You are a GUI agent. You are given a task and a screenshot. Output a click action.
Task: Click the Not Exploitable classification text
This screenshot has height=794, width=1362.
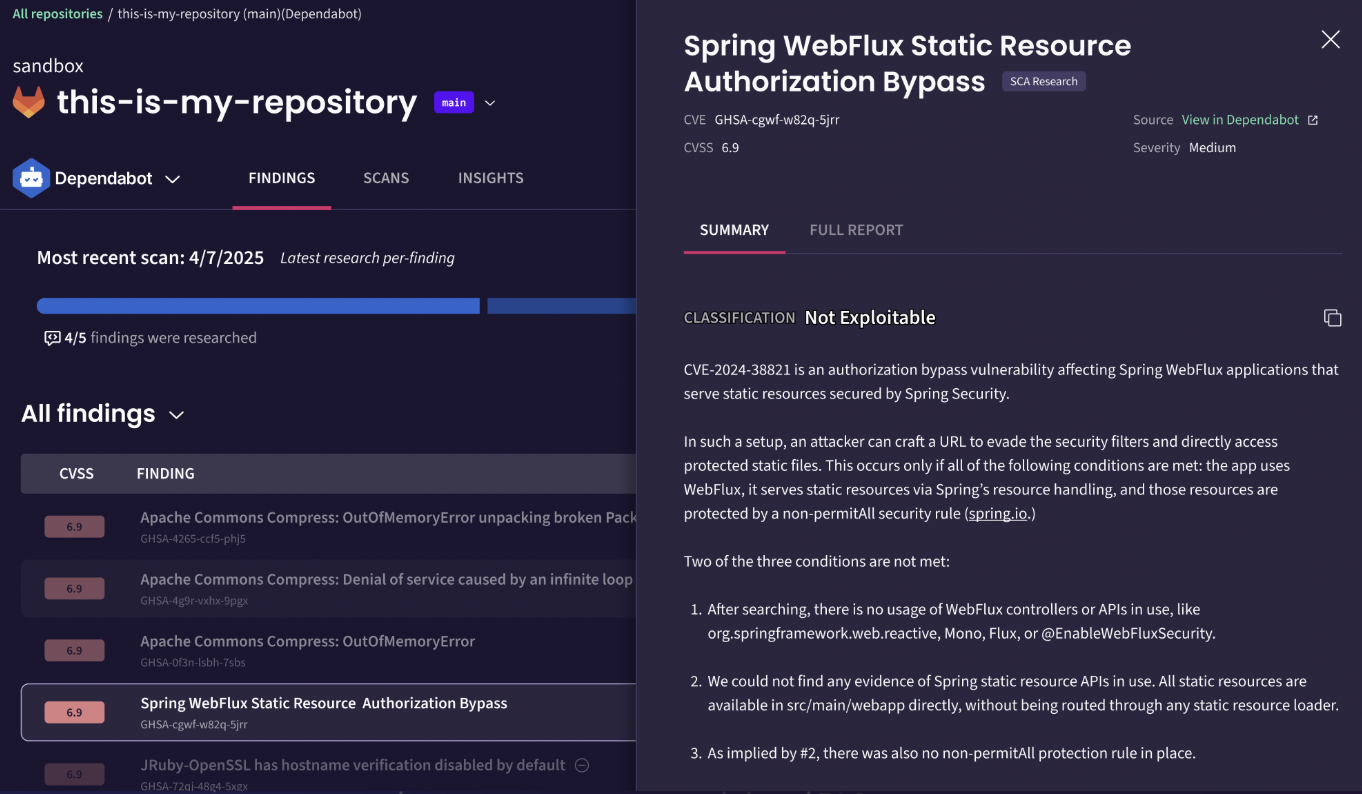(870, 318)
